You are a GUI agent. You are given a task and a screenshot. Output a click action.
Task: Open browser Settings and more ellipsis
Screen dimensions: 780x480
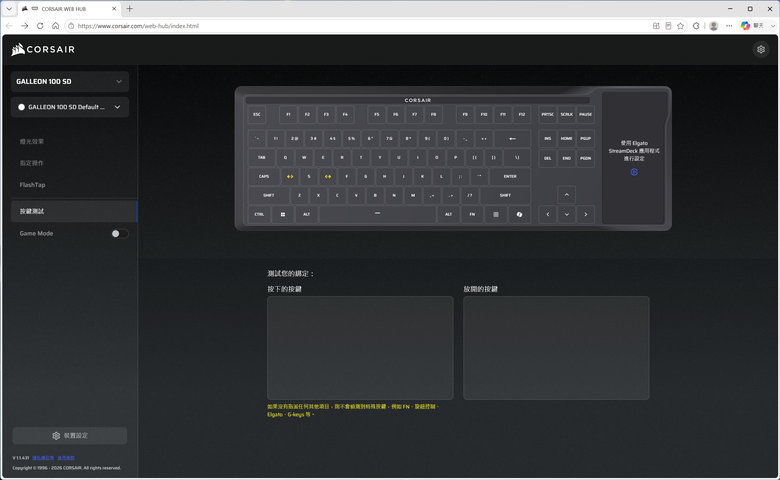(x=729, y=26)
